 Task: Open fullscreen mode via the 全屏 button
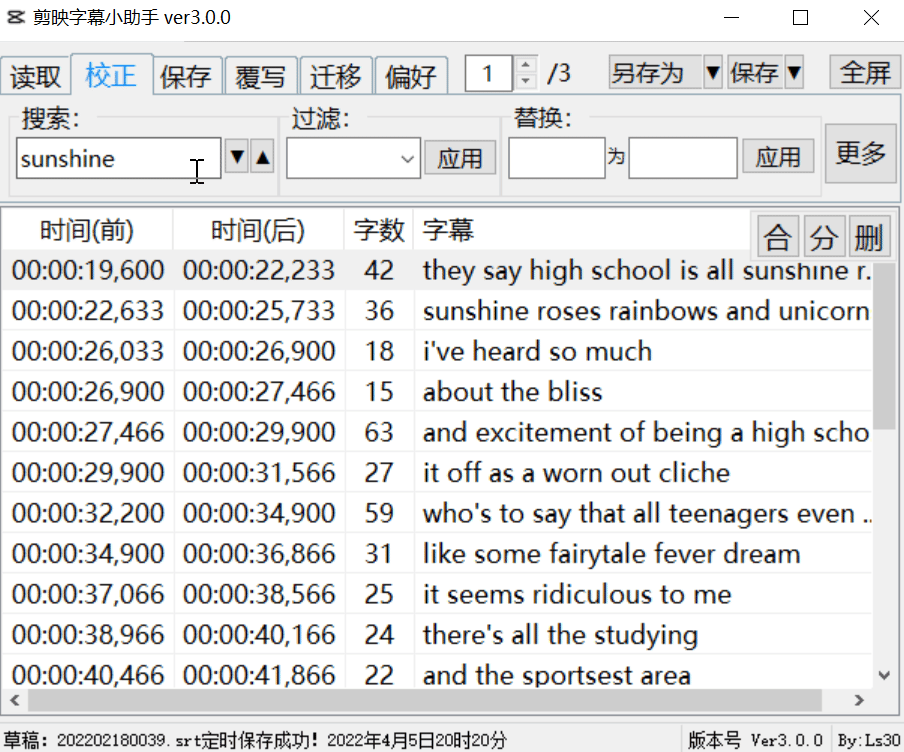pos(866,72)
